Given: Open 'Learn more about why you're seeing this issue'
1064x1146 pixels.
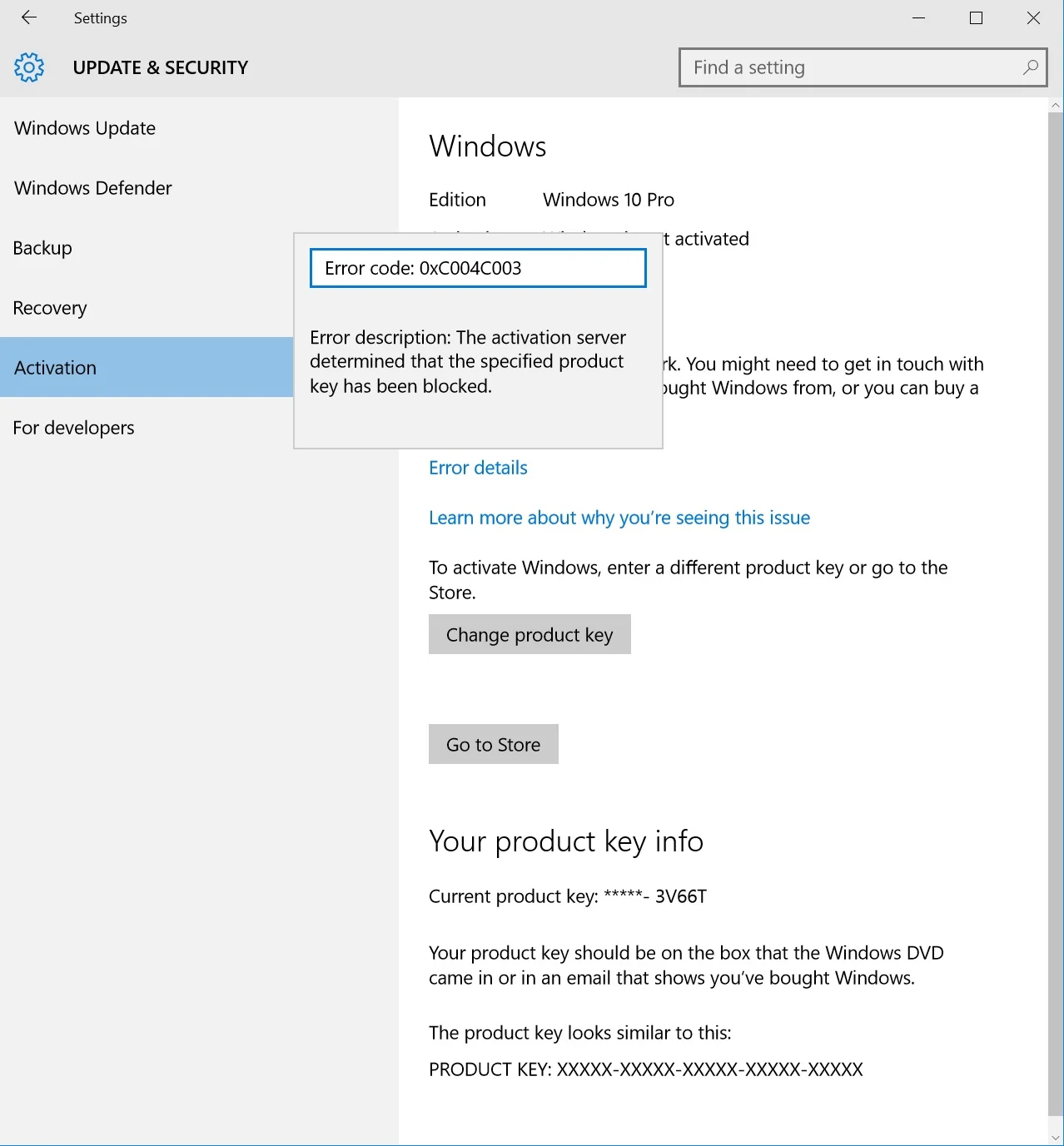Looking at the screenshot, I should pos(619,518).
